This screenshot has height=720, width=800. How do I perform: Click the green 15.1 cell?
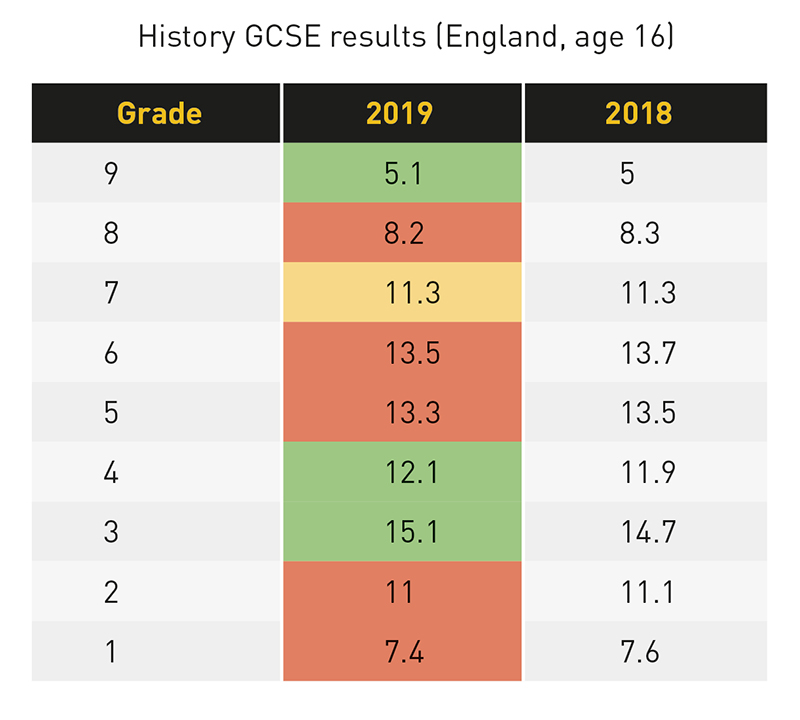[x=402, y=531]
